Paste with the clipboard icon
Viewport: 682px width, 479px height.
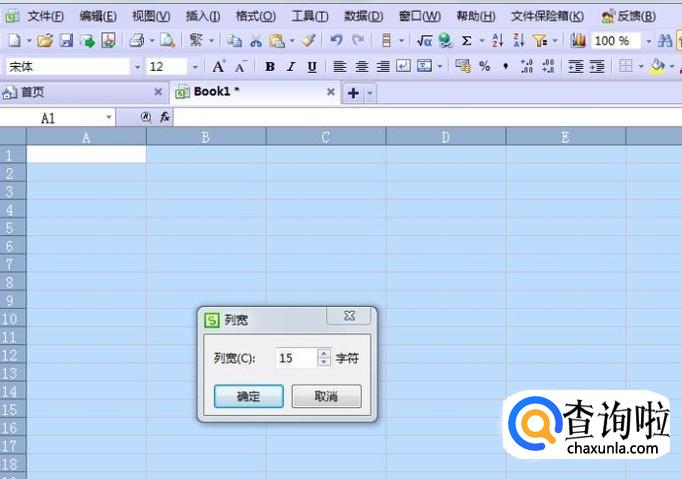pos(277,41)
